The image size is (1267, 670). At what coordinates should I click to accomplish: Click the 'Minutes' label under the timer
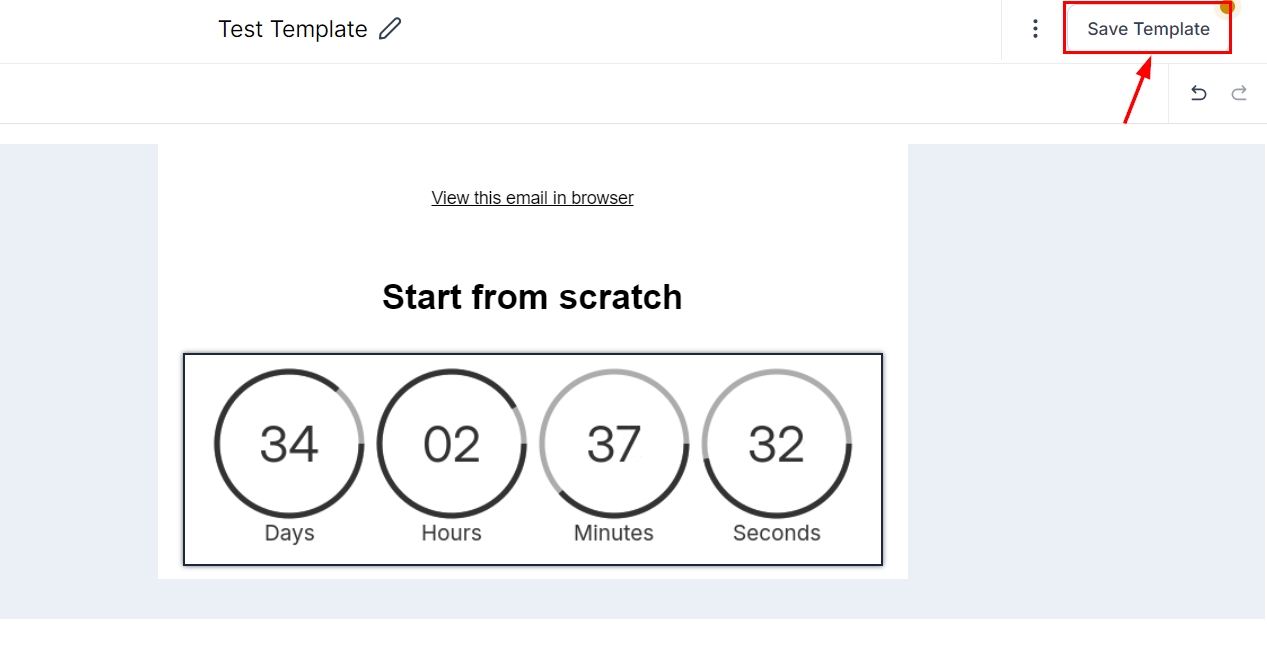point(614,533)
